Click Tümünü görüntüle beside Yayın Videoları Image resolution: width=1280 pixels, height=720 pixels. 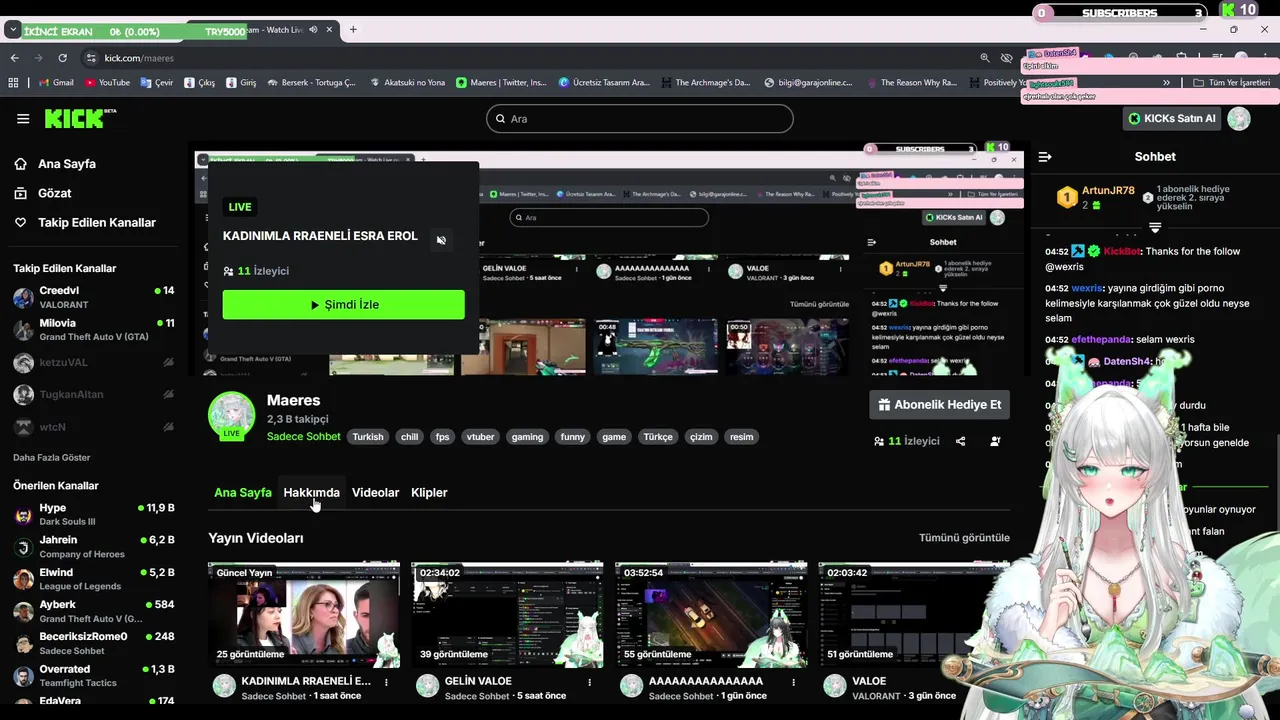[x=964, y=538]
